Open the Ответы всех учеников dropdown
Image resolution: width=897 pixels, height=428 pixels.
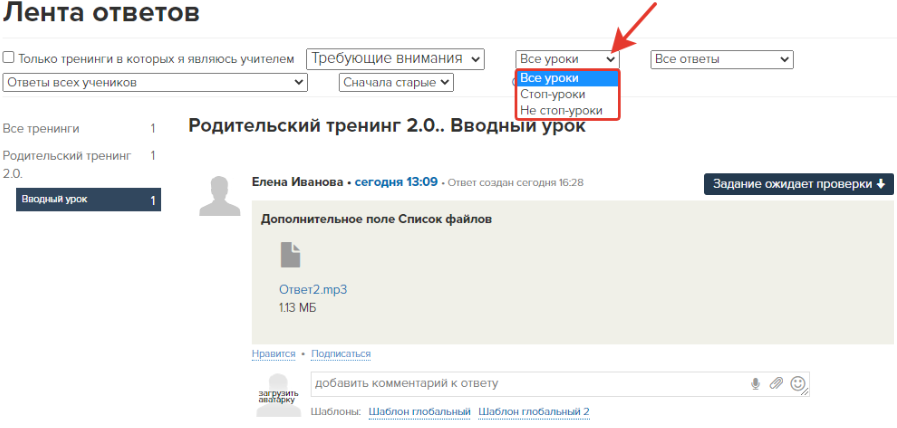point(155,82)
